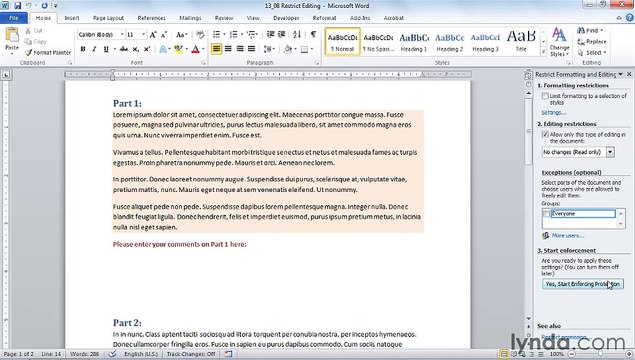Image resolution: width=635 pixels, height=360 pixels.
Task: Open the font name dropdown
Action: tap(122, 35)
